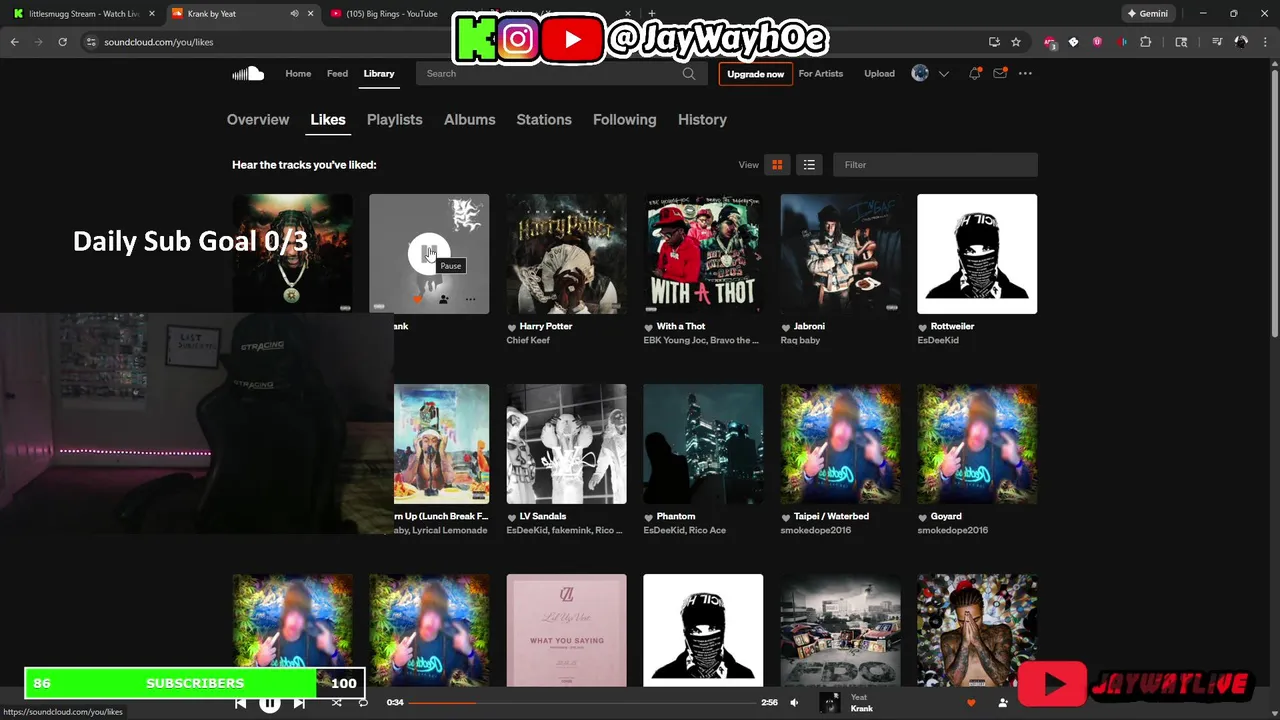Mute the Krank by Yeat tab audio icon
This screenshot has width=1280, height=720.
[x=294, y=14]
